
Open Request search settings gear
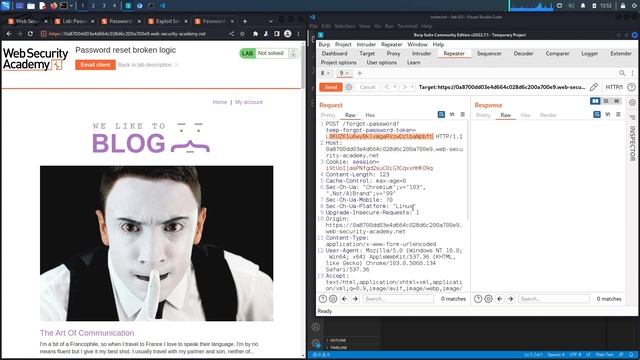point(333,299)
